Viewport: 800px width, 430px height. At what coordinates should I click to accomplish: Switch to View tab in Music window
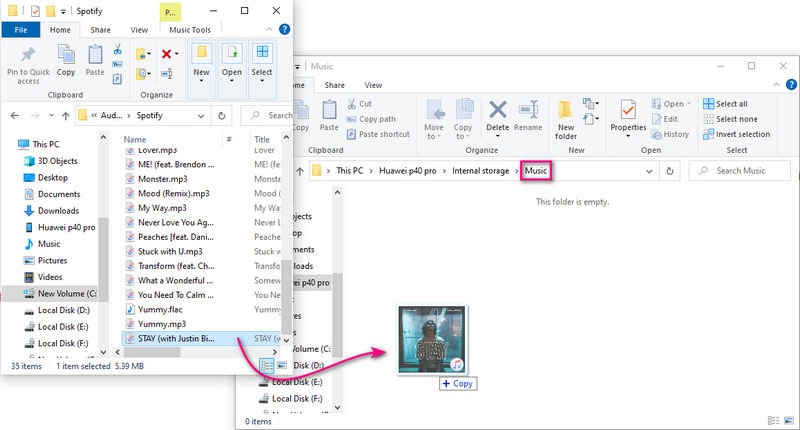click(x=373, y=85)
